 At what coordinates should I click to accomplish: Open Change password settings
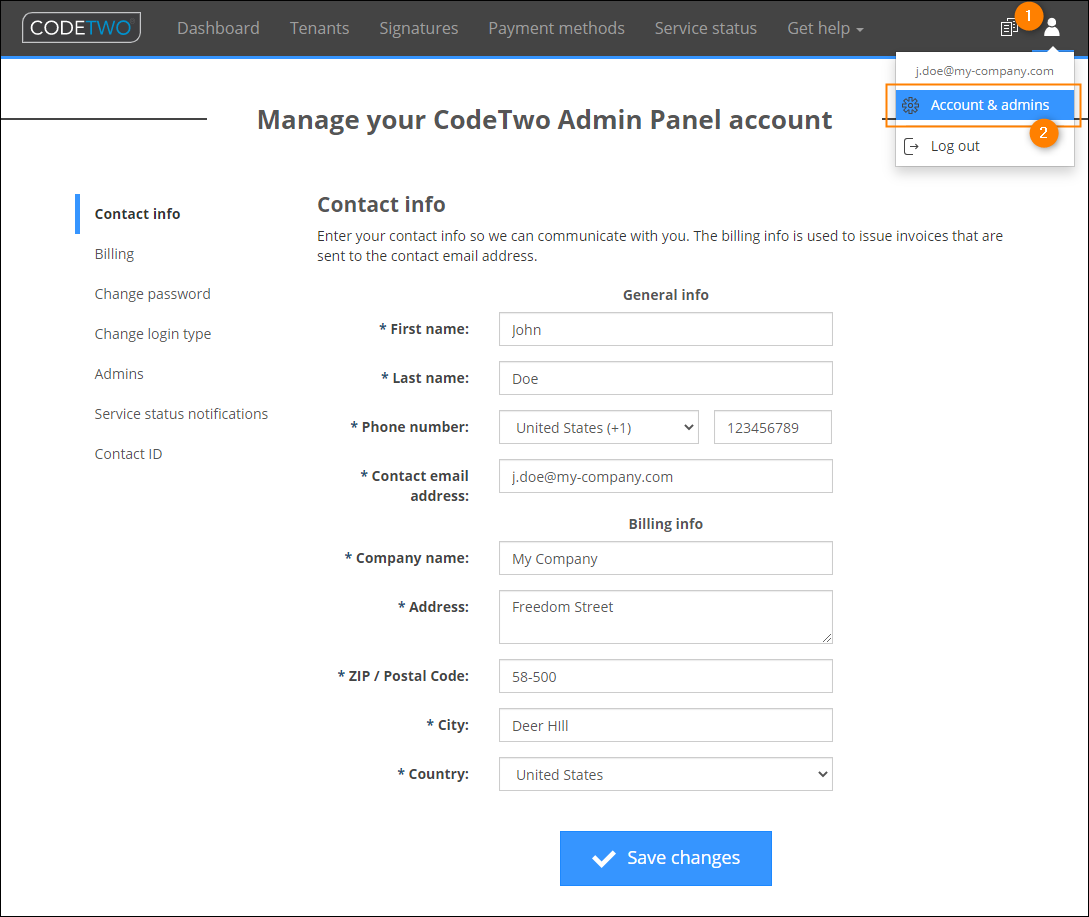152,293
